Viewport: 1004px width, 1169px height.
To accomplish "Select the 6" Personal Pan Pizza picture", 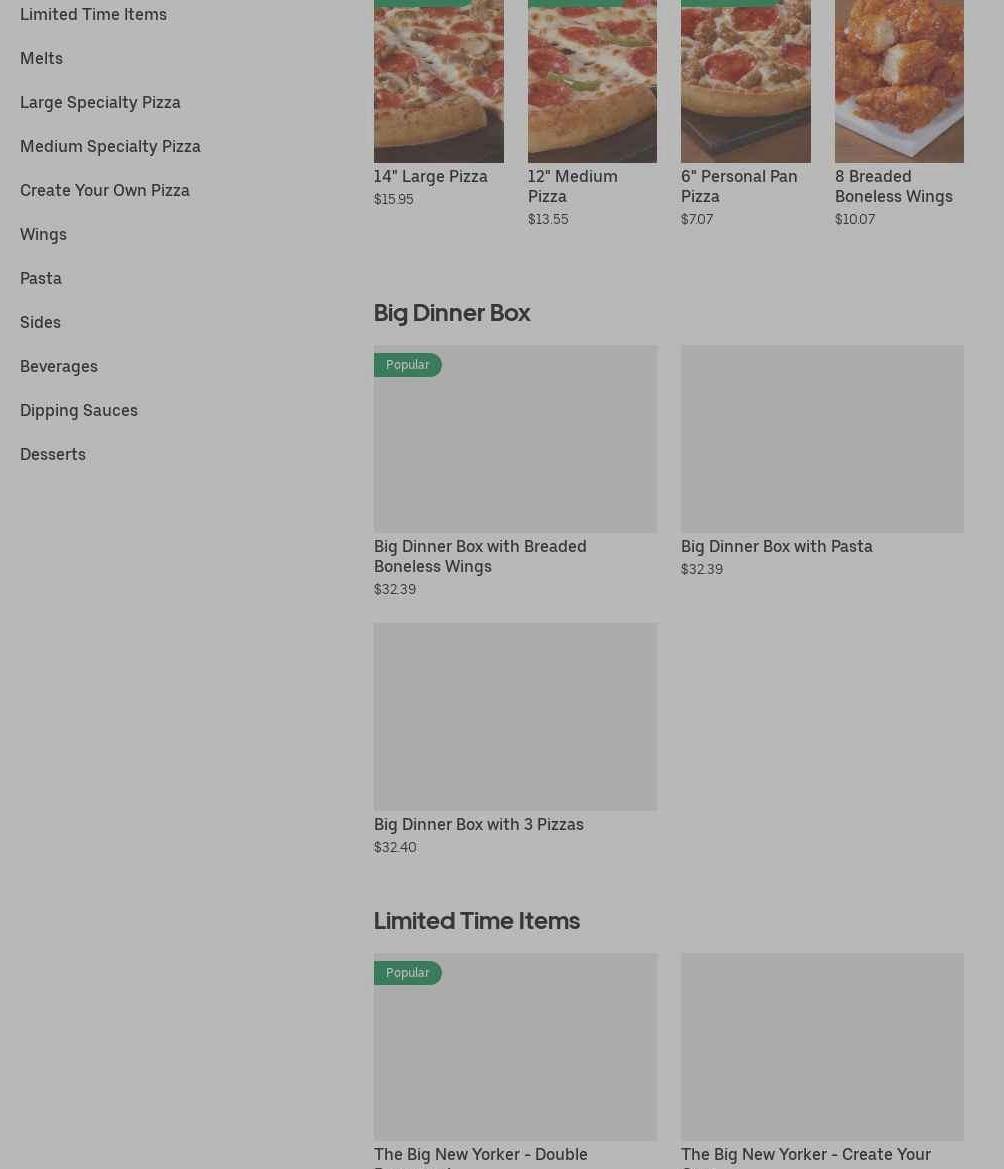I will pyautogui.click(x=745, y=81).
